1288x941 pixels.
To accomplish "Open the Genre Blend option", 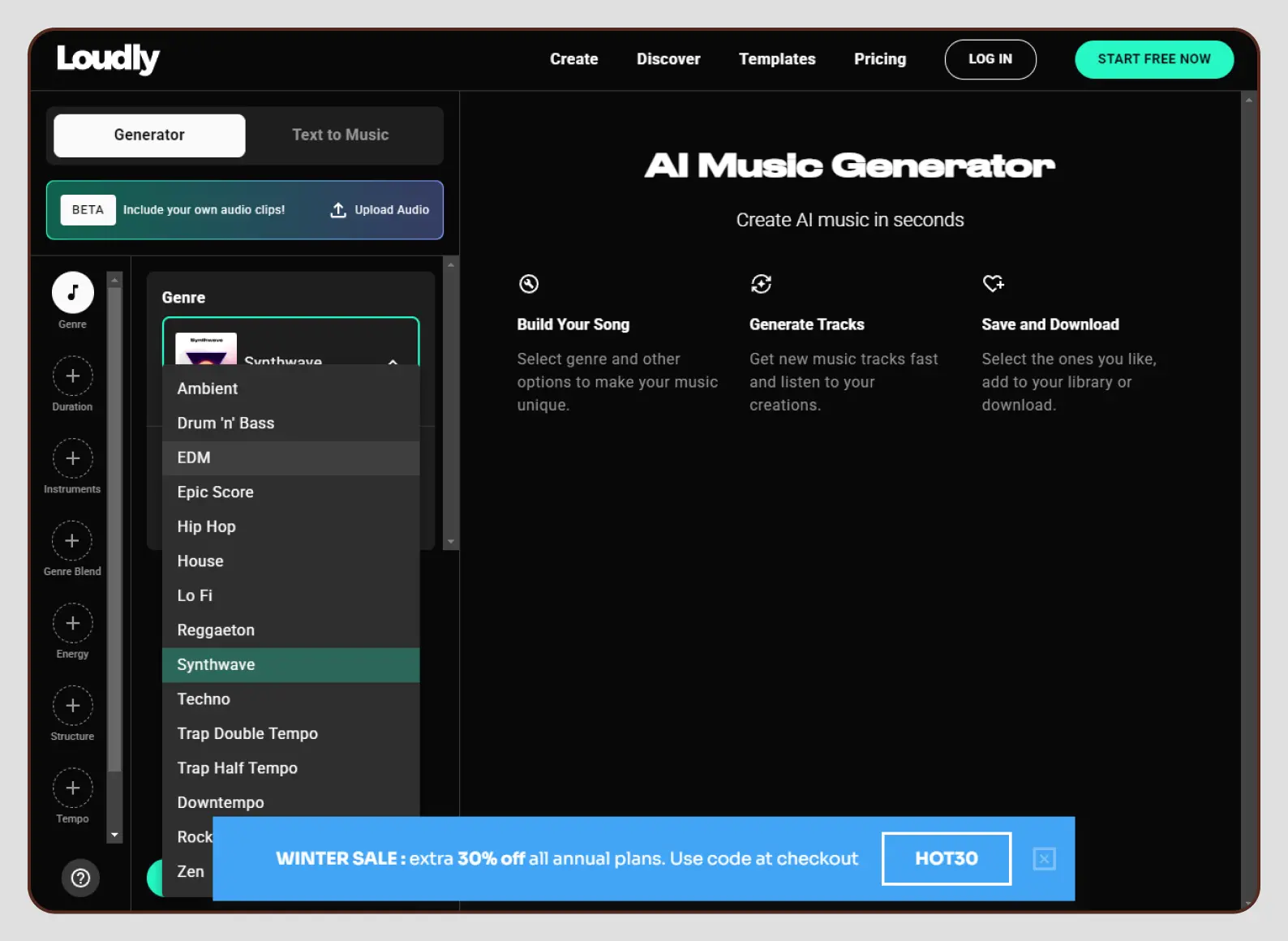I will pyautogui.click(x=73, y=540).
